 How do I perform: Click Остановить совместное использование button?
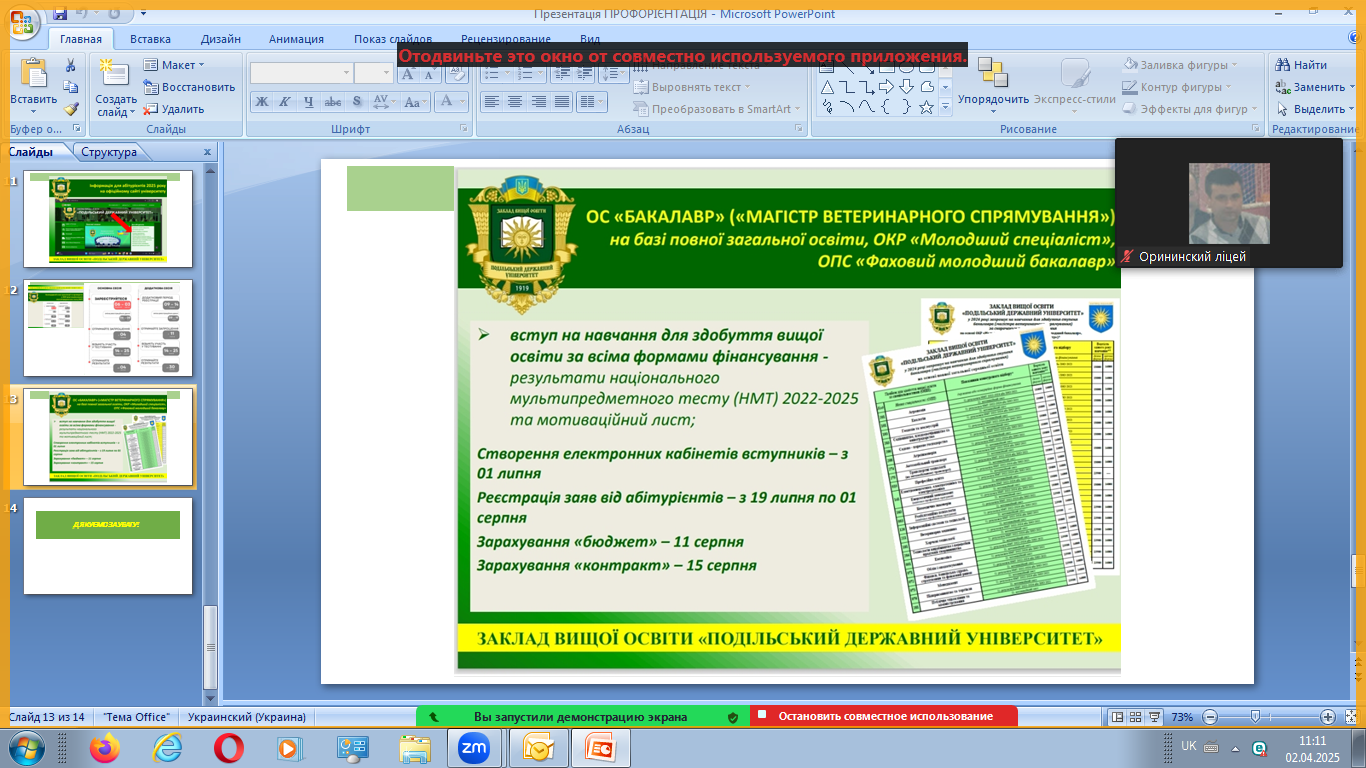click(x=884, y=716)
